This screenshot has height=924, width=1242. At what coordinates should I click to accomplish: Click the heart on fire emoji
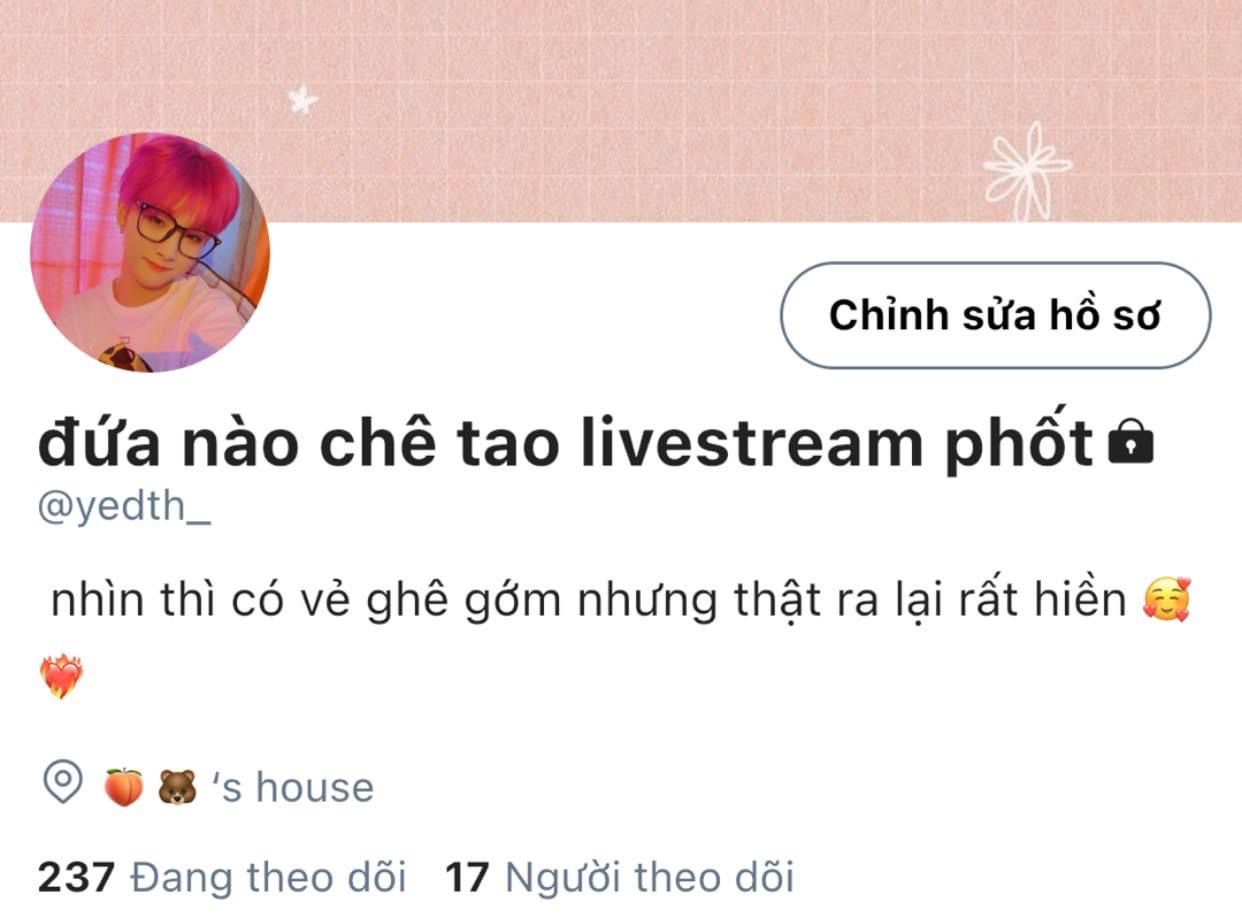62,677
